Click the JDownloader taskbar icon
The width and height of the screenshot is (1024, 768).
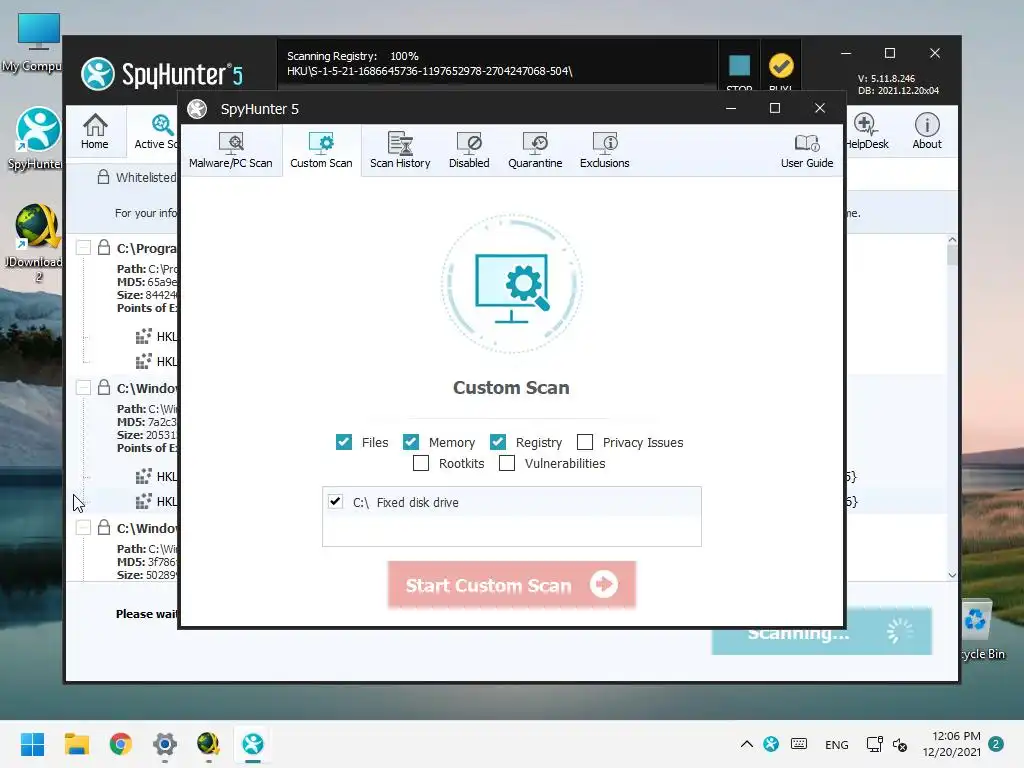[x=208, y=744]
